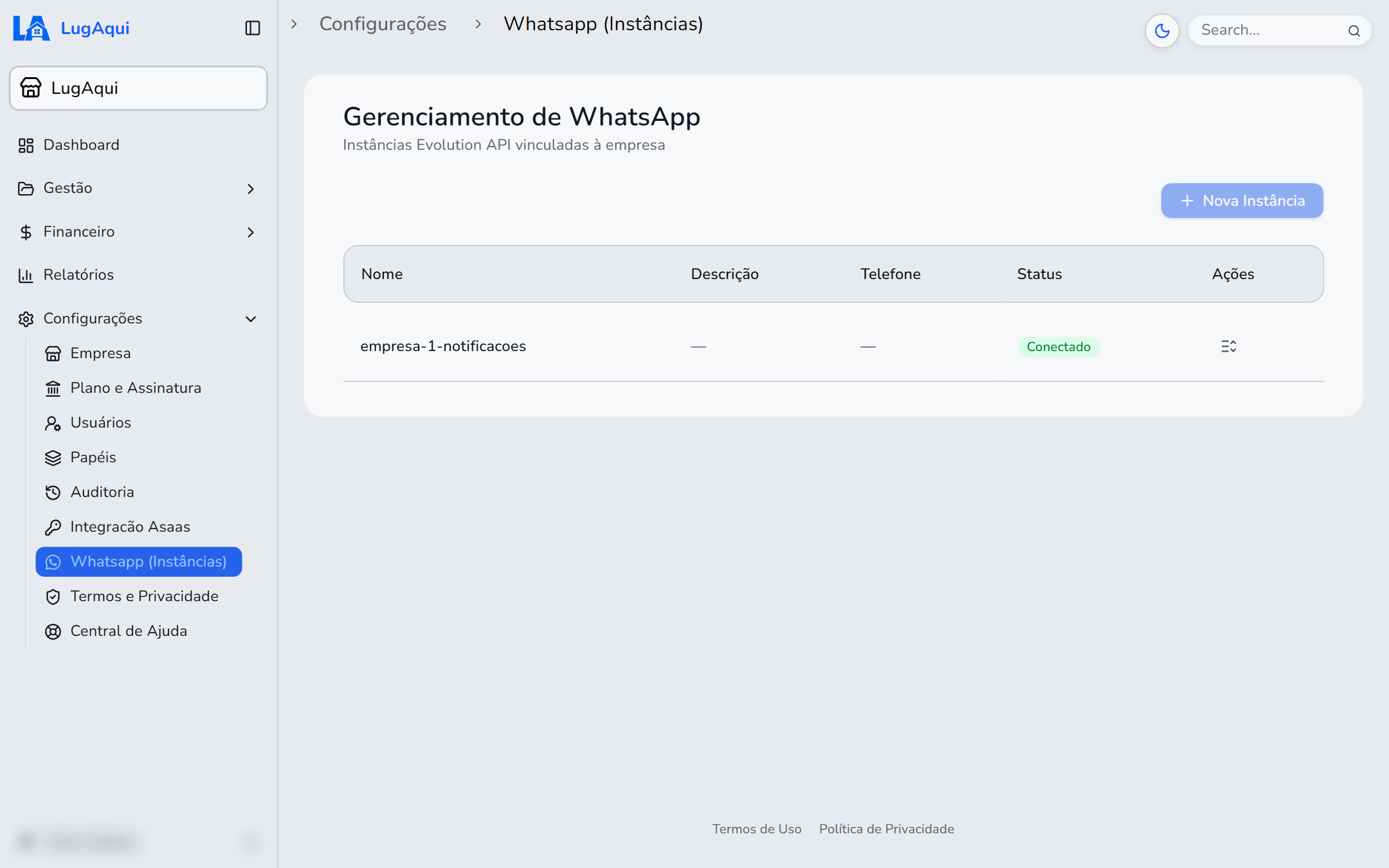Select the Whatsapp (Instâncias) menu item
The height and width of the screenshot is (868, 1389).
[x=139, y=562]
